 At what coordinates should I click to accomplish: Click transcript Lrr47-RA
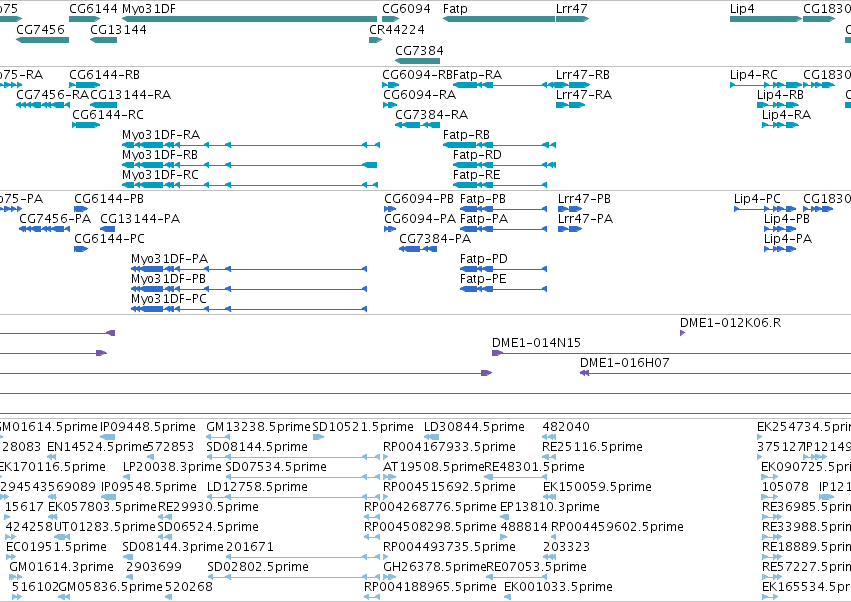click(571, 105)
